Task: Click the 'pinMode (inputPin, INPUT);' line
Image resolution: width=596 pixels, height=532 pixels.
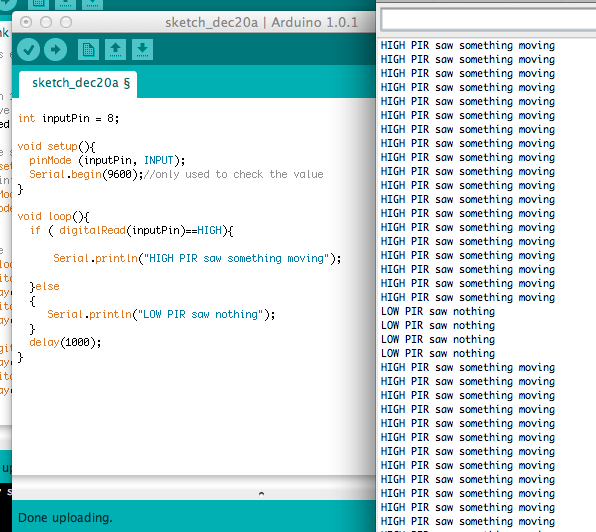Action: pos(107,160)
